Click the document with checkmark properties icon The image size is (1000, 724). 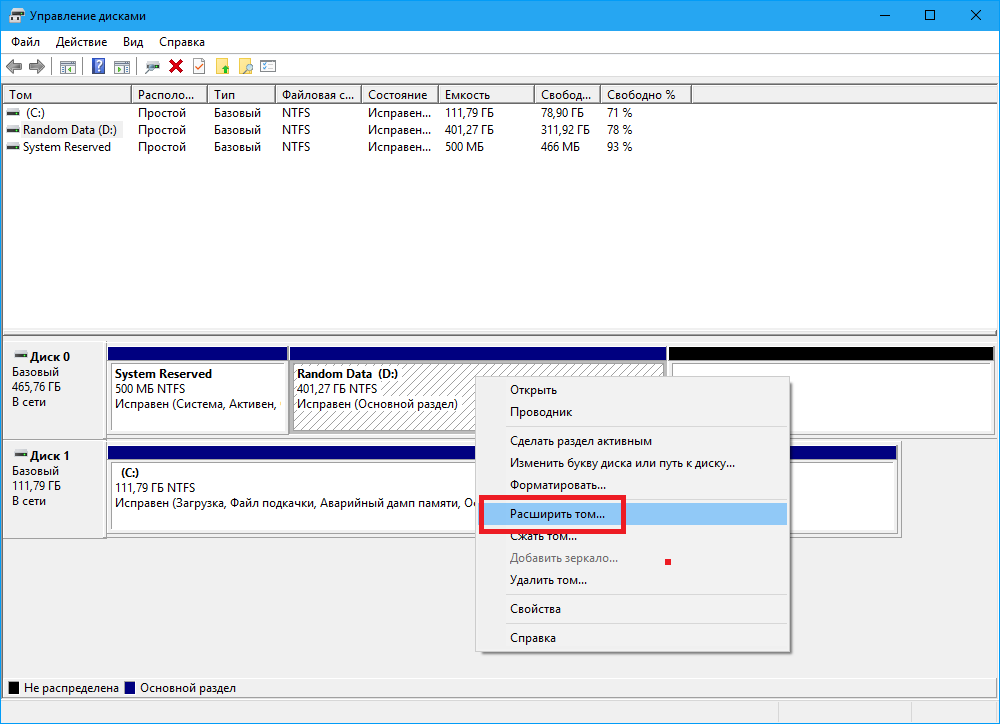click(x=199, y=66)
